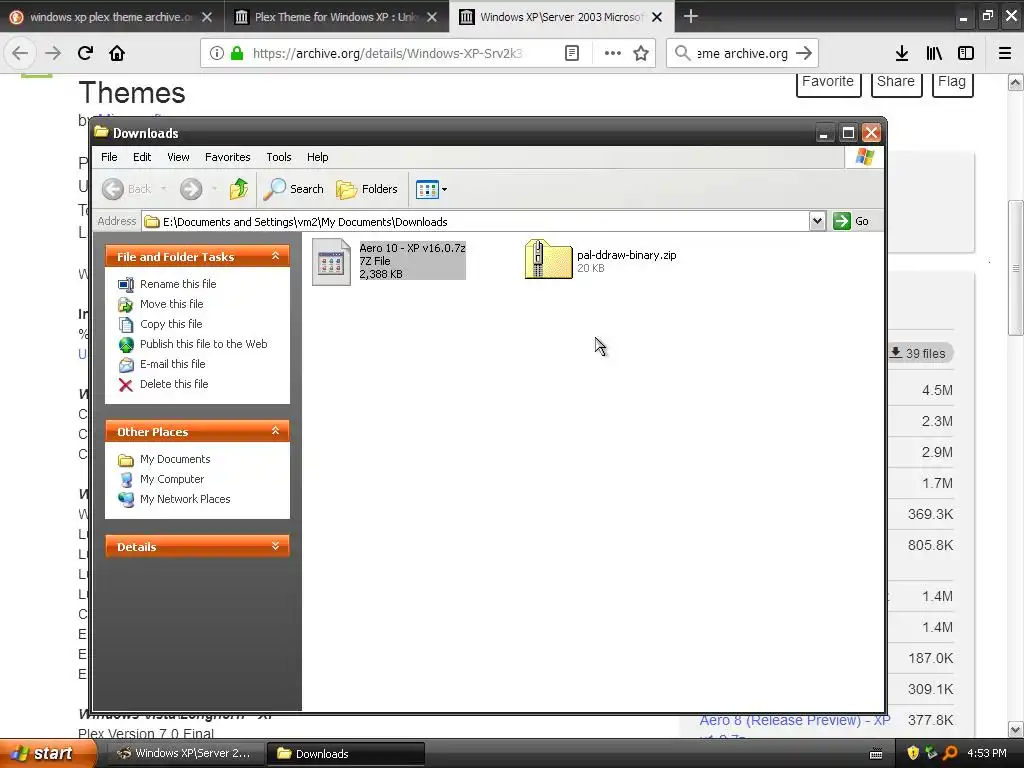This screenshot has height=768, width=1024.
Task: Open Firefox library icon
Action: [934, 53]
